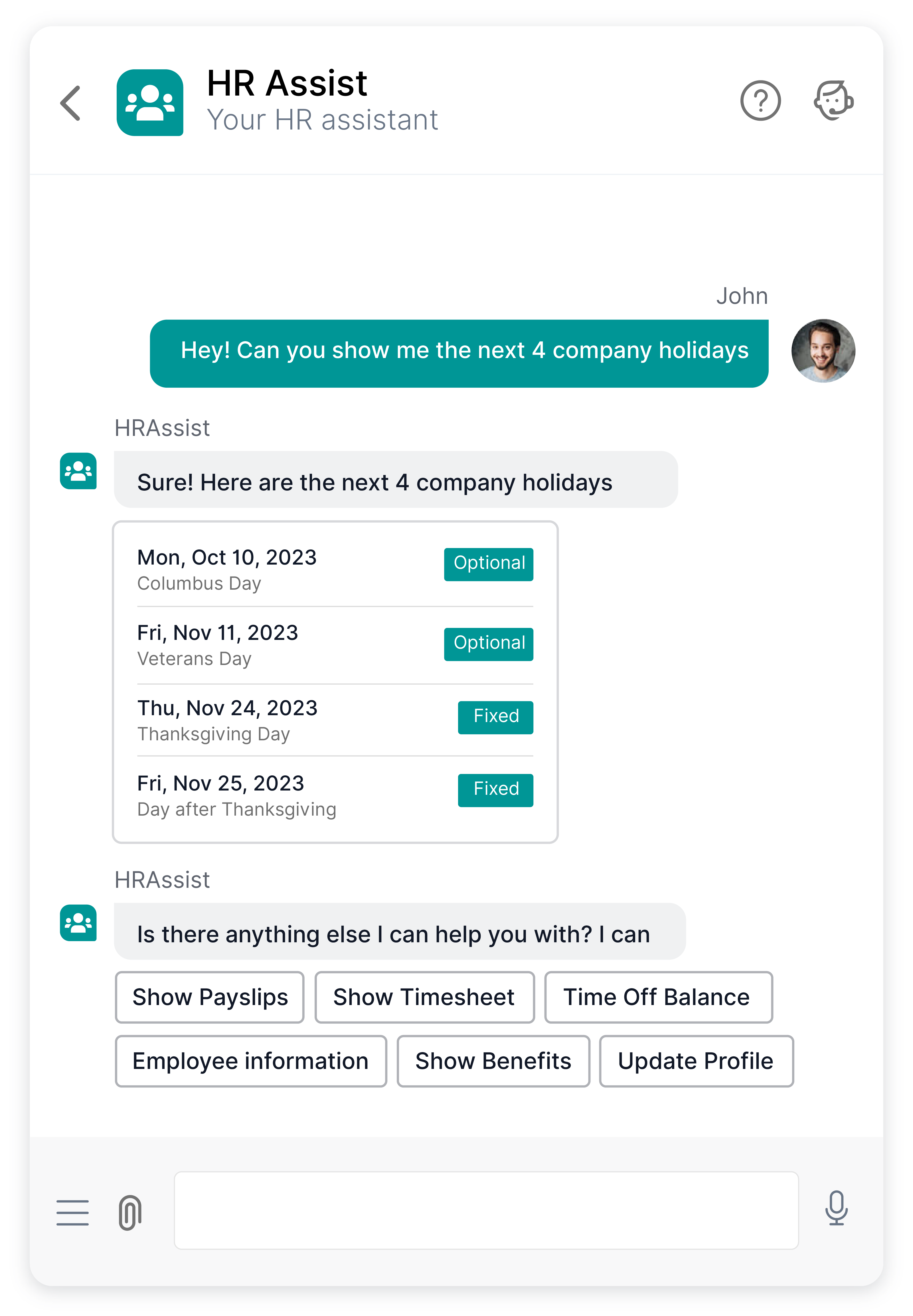Image resolution: width=913 pixels, height=1316 pixels.
Task: Tap the Show Benefits button
Action: tap(494, 1061)
